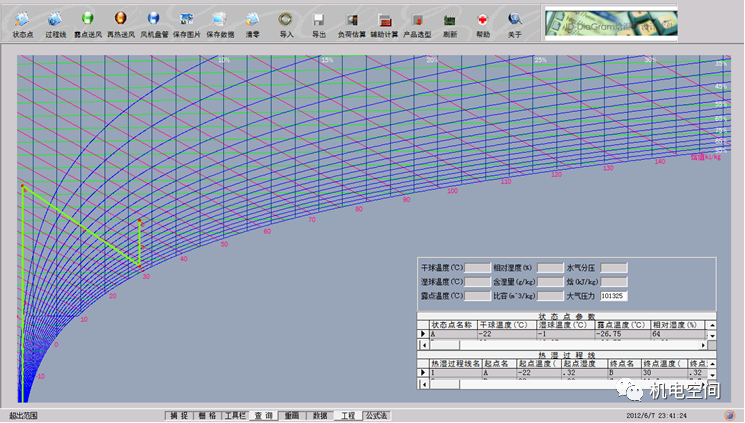Select the 过程线 process line tool
Screen dimensions: 745x423
click(x=55, y=25)
